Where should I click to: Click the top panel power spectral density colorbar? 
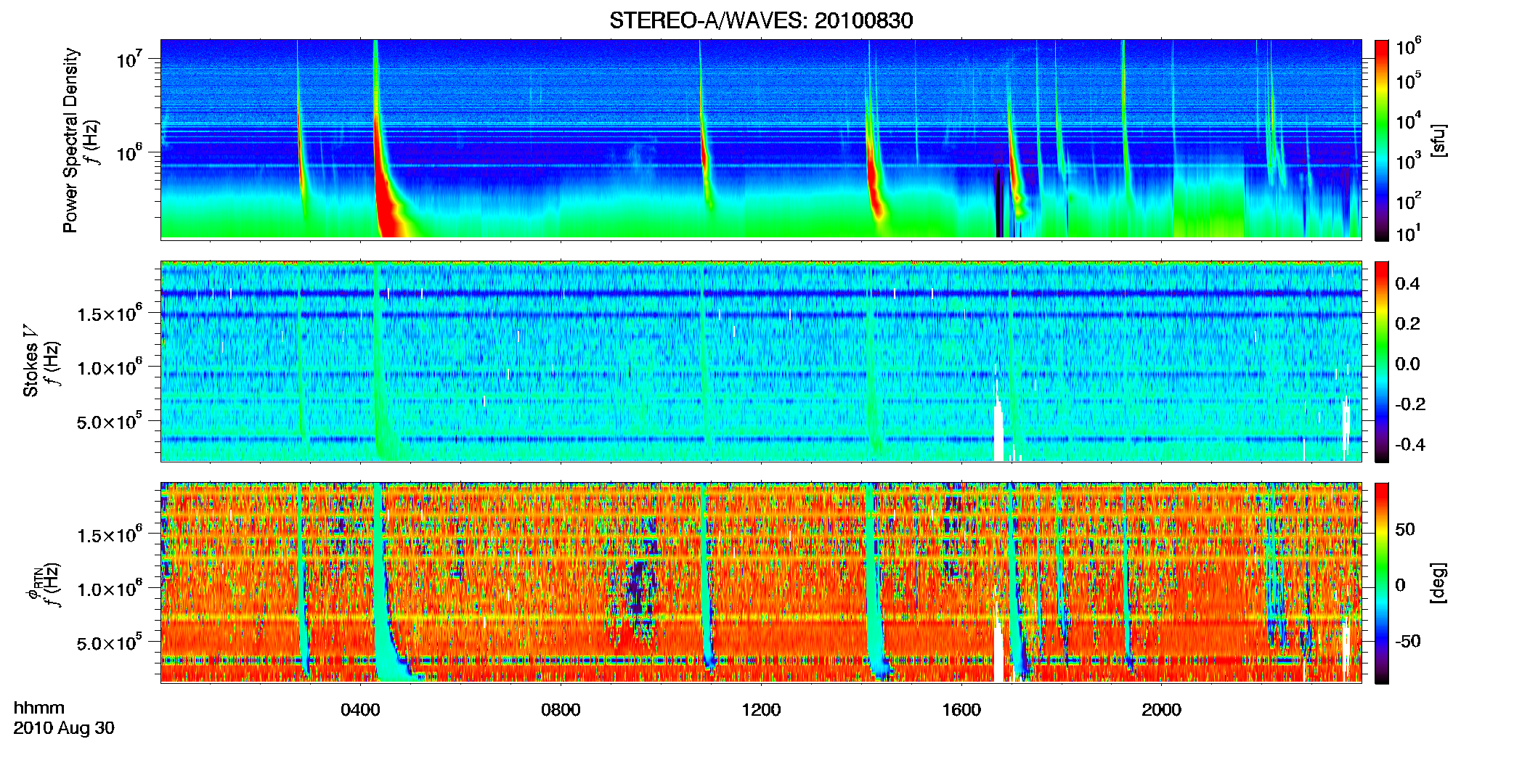1382,140
